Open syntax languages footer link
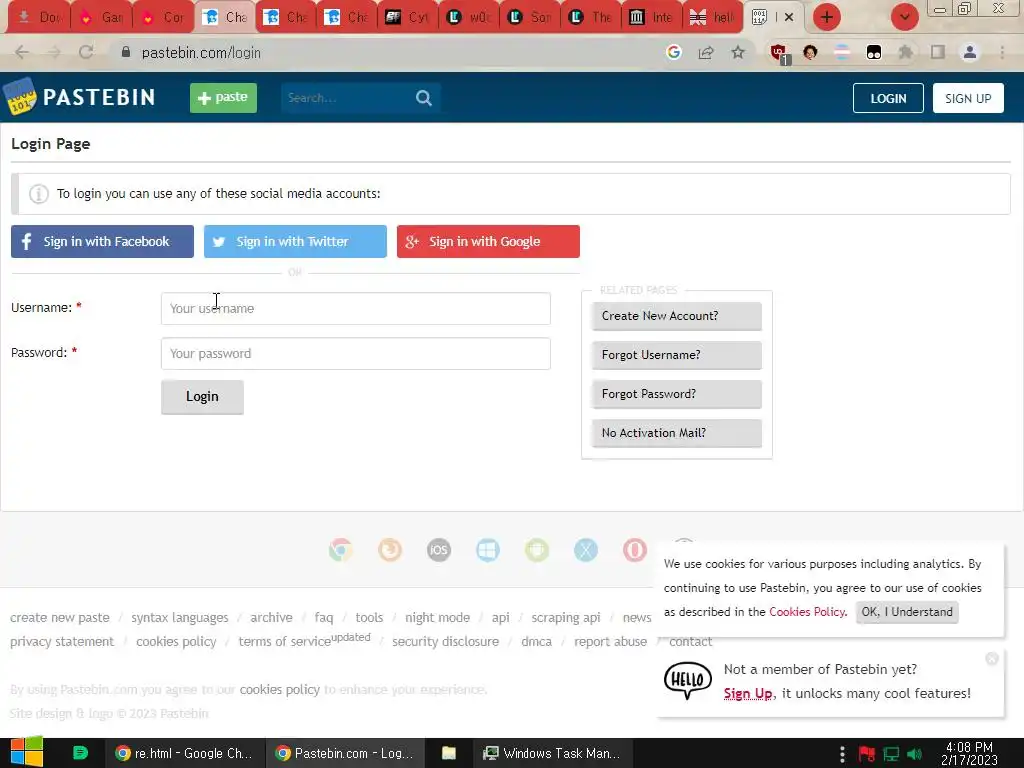The image size is (1024, 768). tap(180, 618)
